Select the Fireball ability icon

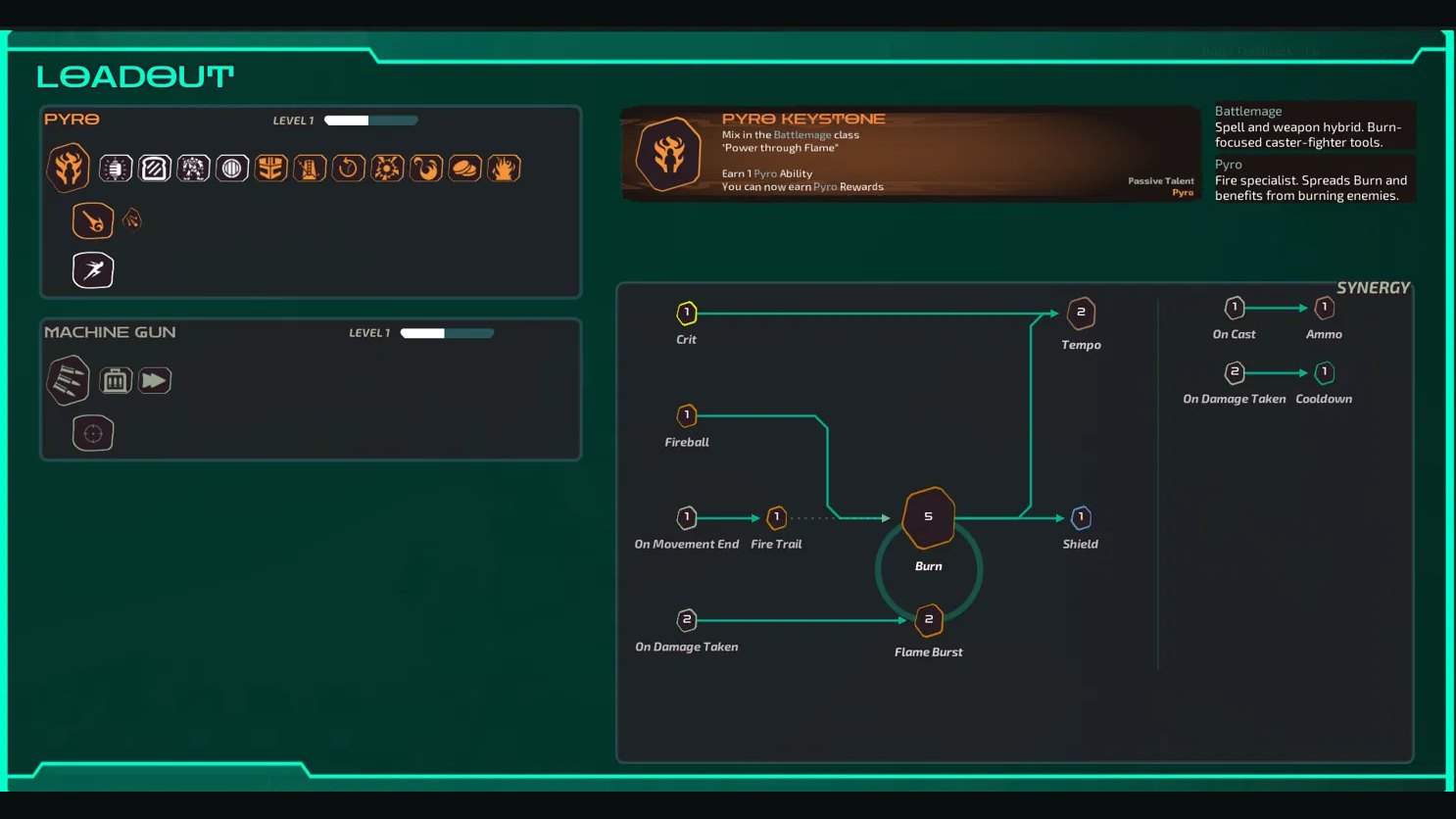tap(93, 220)
